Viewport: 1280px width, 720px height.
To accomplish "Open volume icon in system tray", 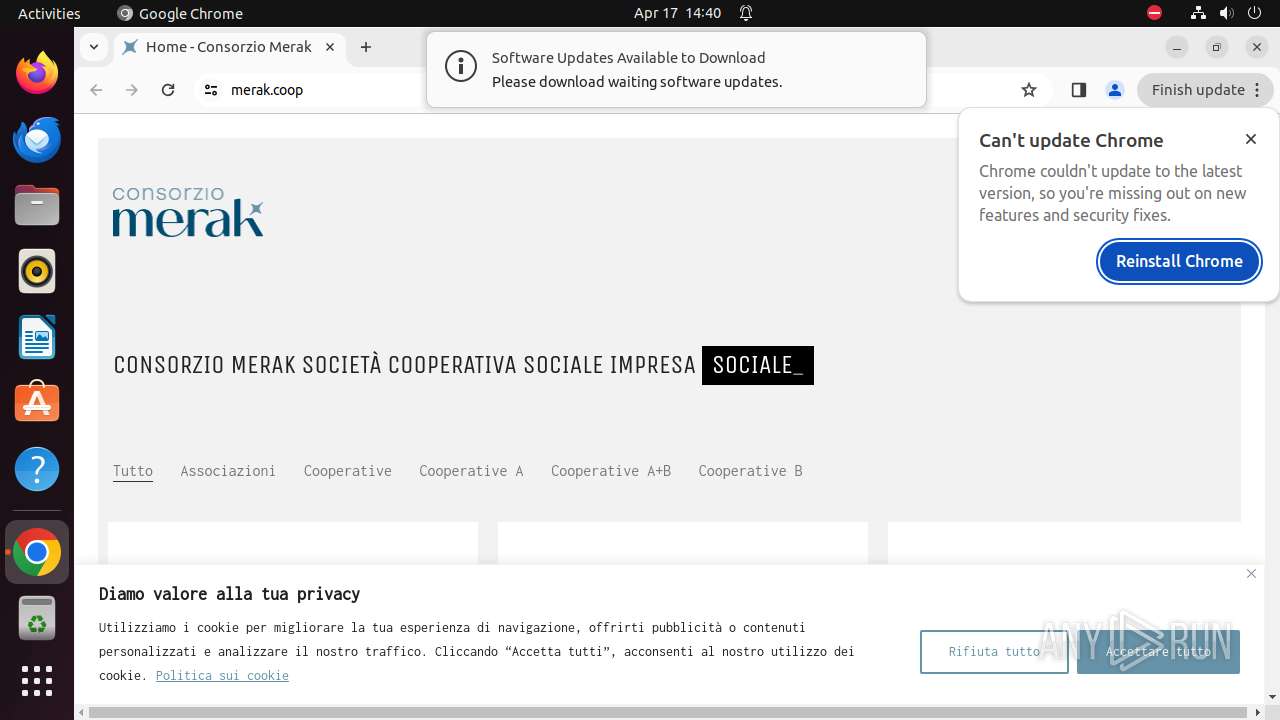I will (1226, 13).
